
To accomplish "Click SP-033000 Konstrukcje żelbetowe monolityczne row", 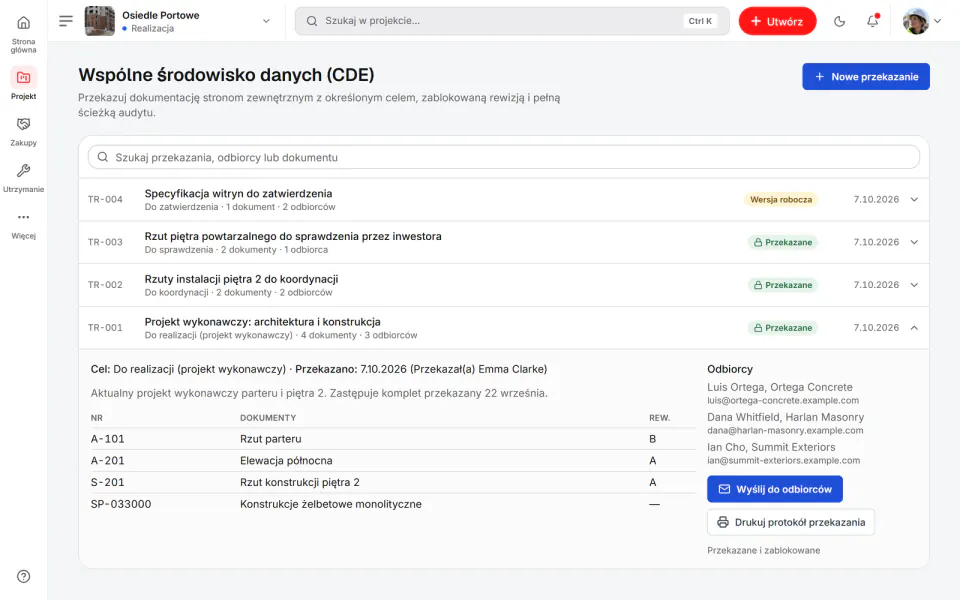I will [x=393, y=504].
